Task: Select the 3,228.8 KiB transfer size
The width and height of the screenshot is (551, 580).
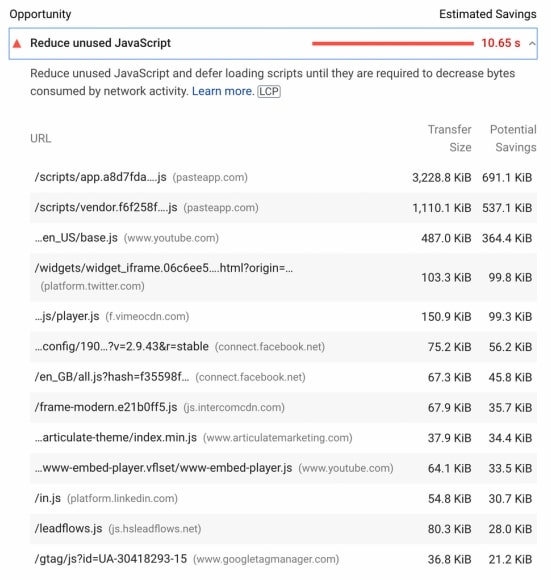Action: pos(442,178)
